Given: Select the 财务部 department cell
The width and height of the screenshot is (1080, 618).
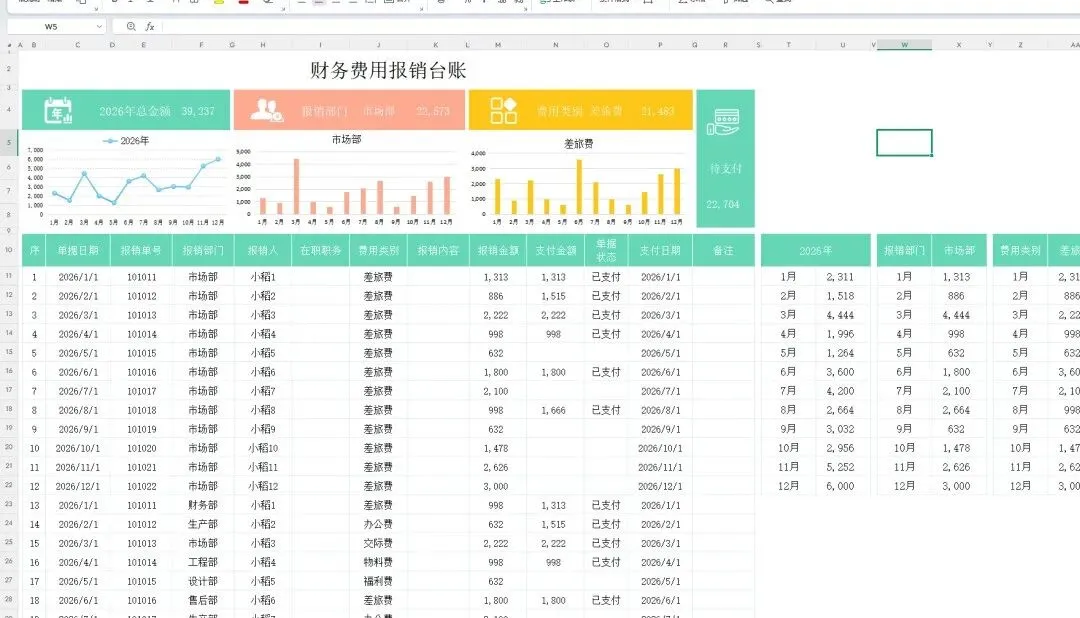Looking at the screenshot, I should click(x=202, y=505).
